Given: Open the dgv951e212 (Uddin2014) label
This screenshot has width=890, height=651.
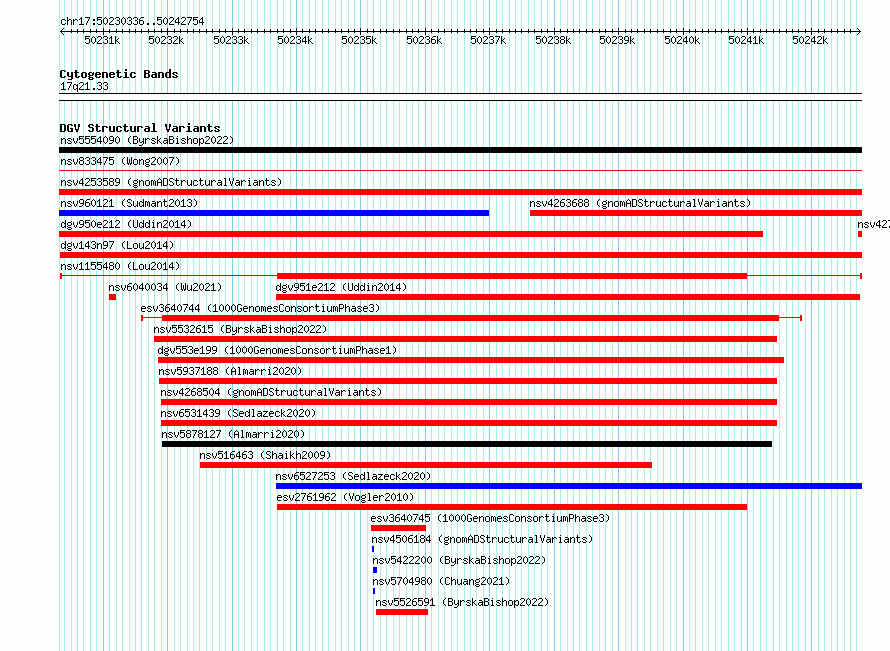Looking at the screenshot, I should (341, 287).
